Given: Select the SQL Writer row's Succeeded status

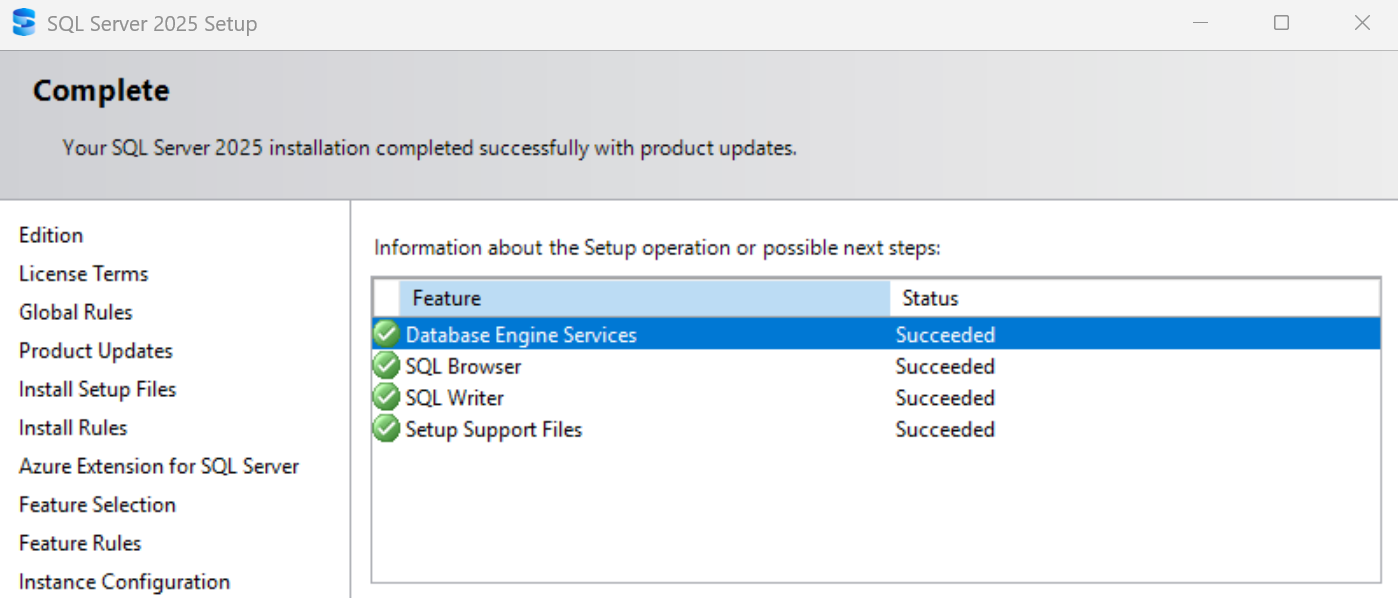Looking at the screenshot, I should click(944, 398).
